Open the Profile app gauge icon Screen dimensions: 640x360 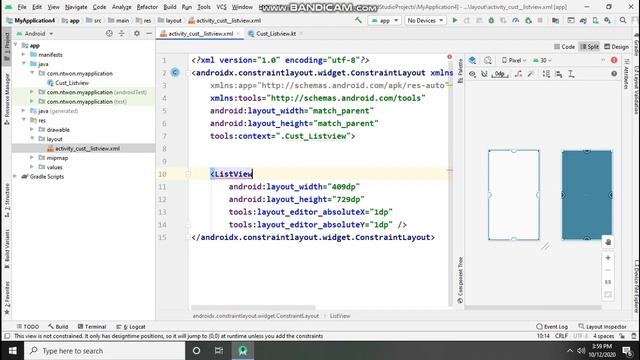coord(516,20)
